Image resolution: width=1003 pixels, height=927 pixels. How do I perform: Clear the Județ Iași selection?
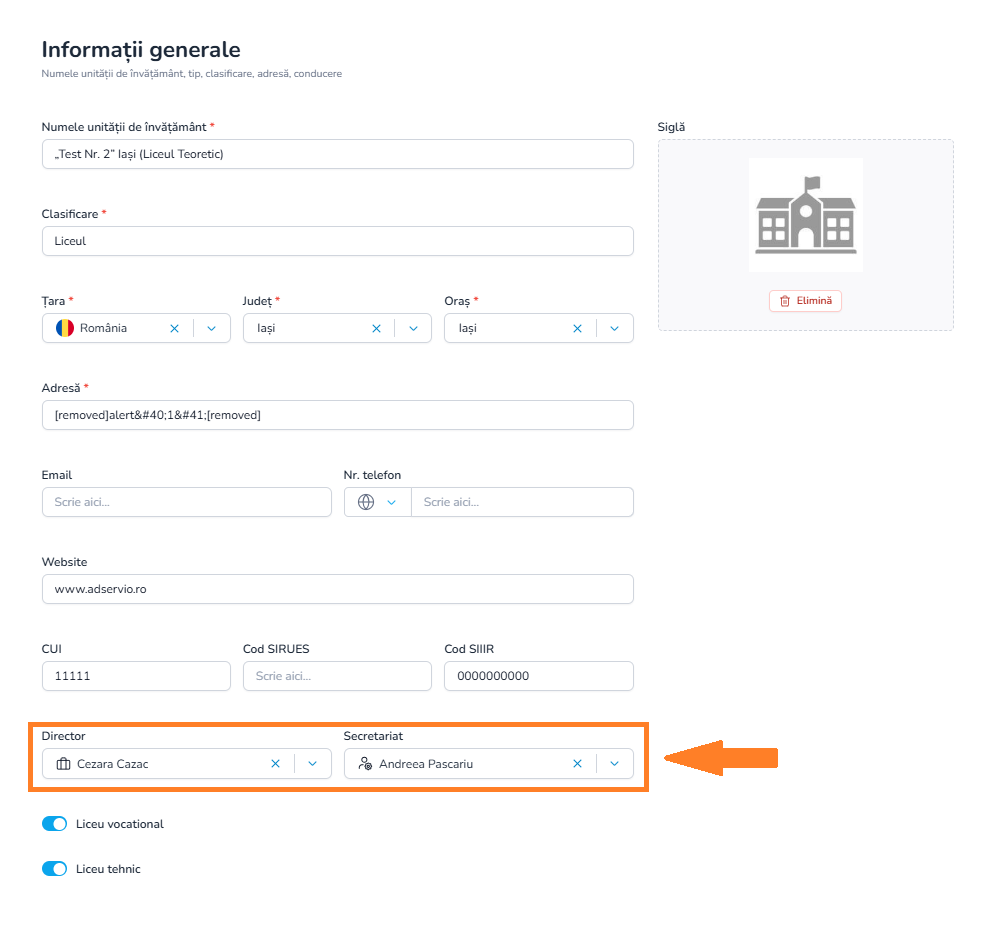tap(376, 328)
